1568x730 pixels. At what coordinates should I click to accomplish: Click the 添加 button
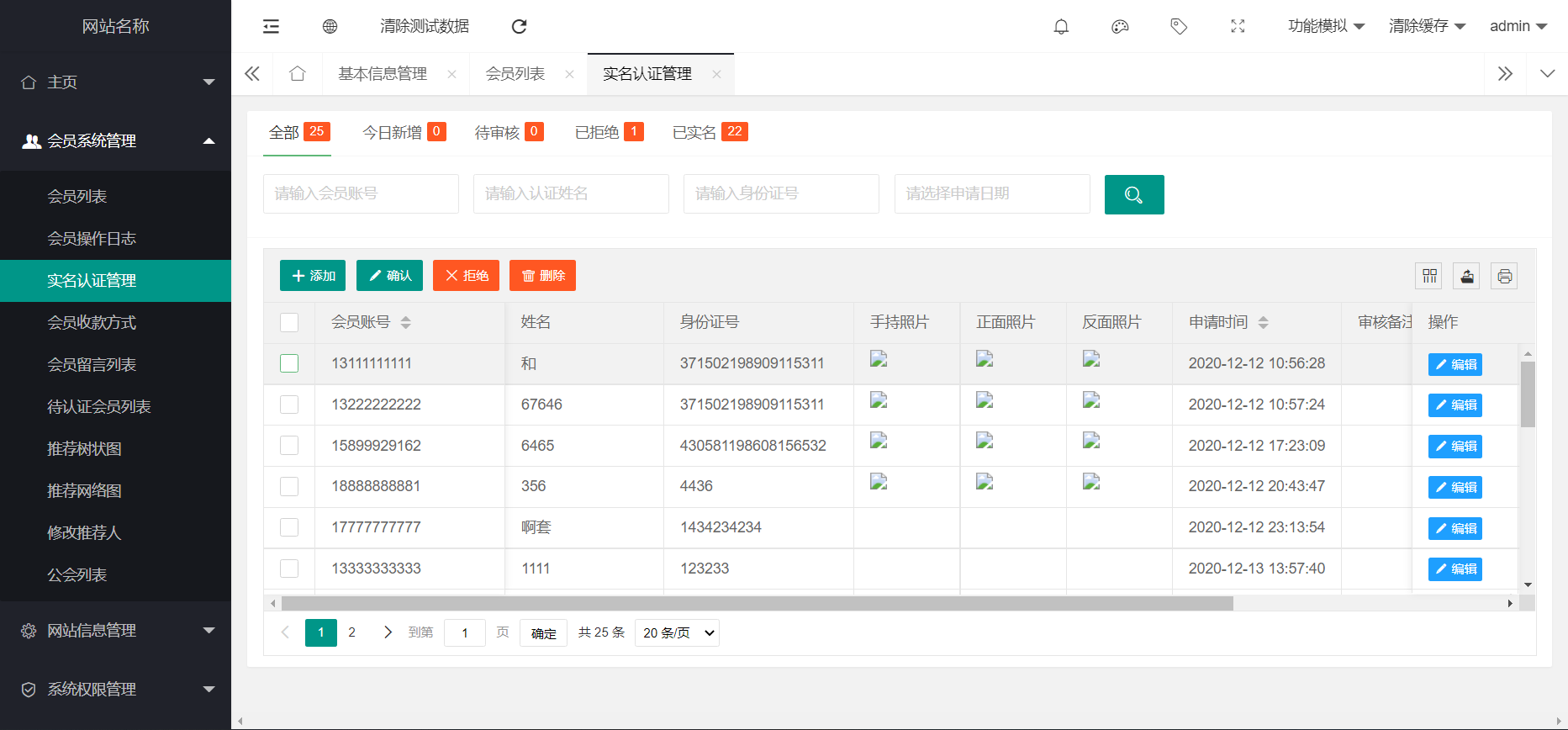pyautogui.click(x=313, y=276)
